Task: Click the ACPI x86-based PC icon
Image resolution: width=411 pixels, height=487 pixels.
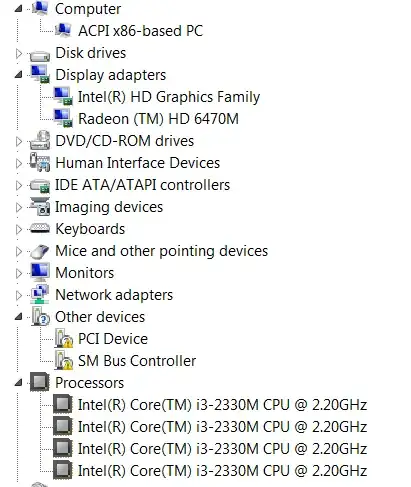Action: coord(63,30)
